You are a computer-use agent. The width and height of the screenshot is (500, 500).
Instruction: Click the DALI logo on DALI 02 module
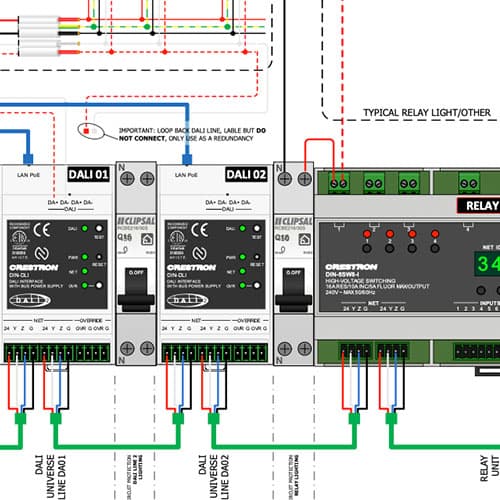(187, 300)
